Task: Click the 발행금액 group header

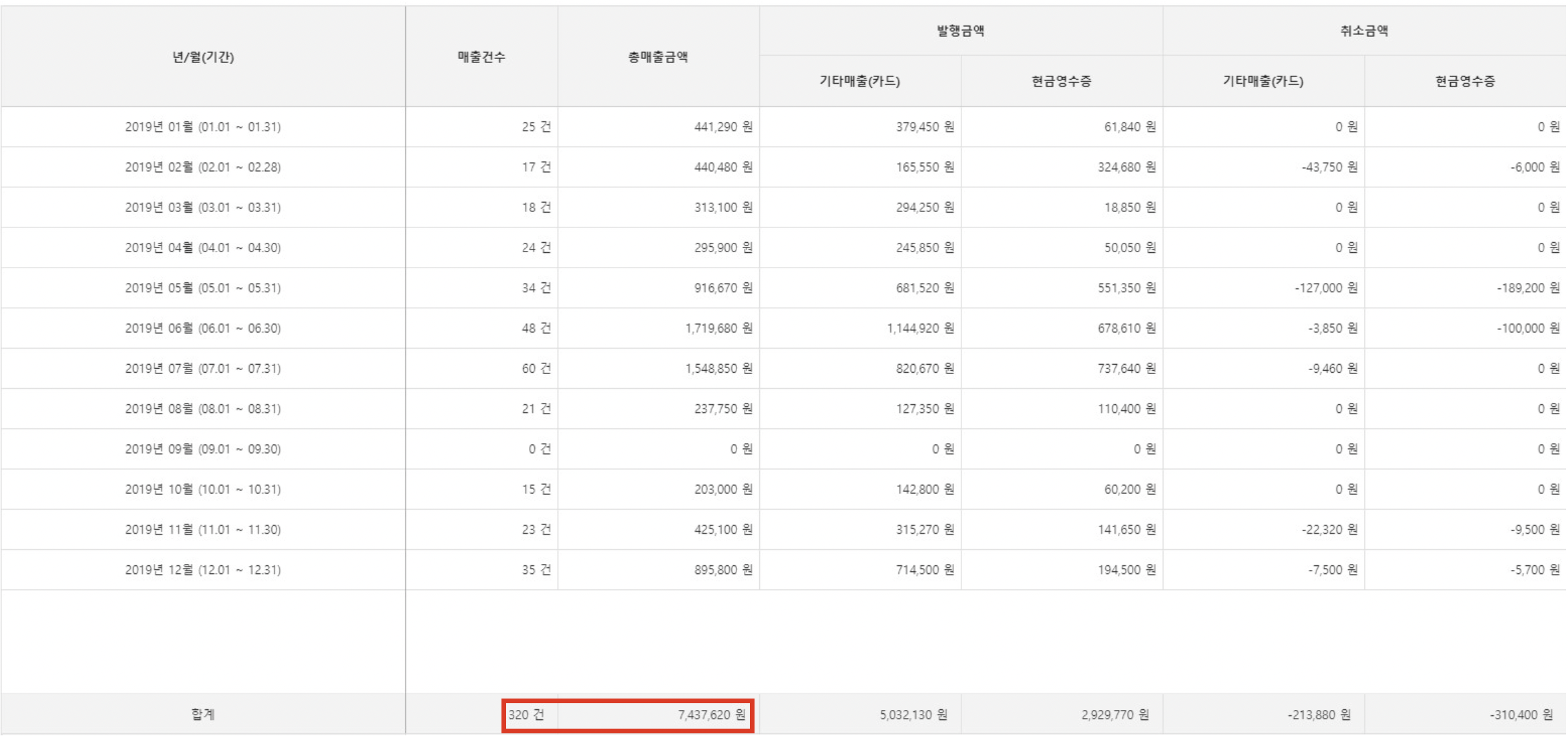Action: 960,31
